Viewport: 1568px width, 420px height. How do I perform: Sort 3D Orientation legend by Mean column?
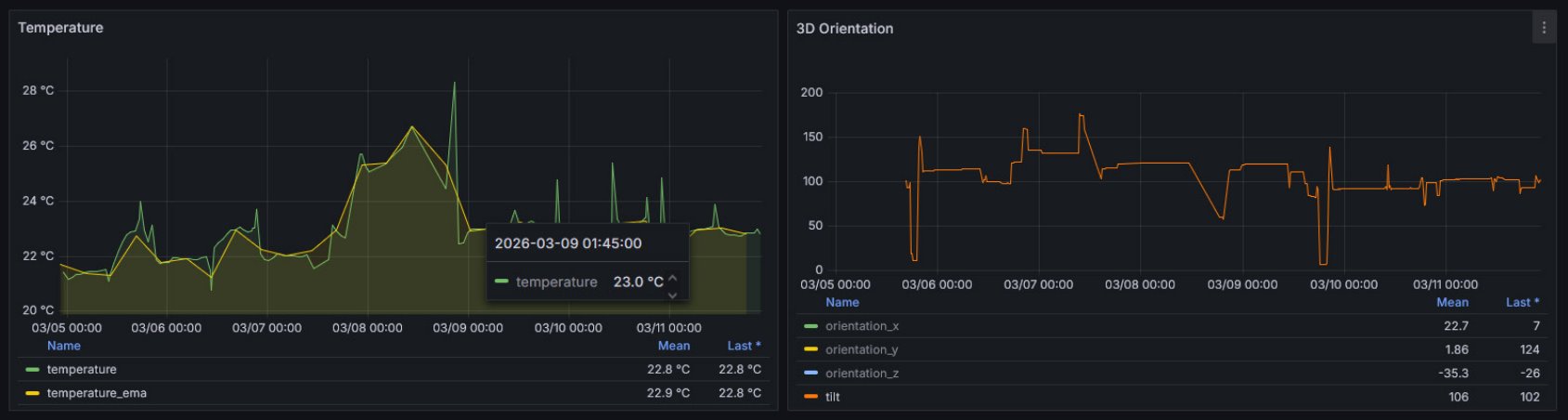coord(1452,302)
